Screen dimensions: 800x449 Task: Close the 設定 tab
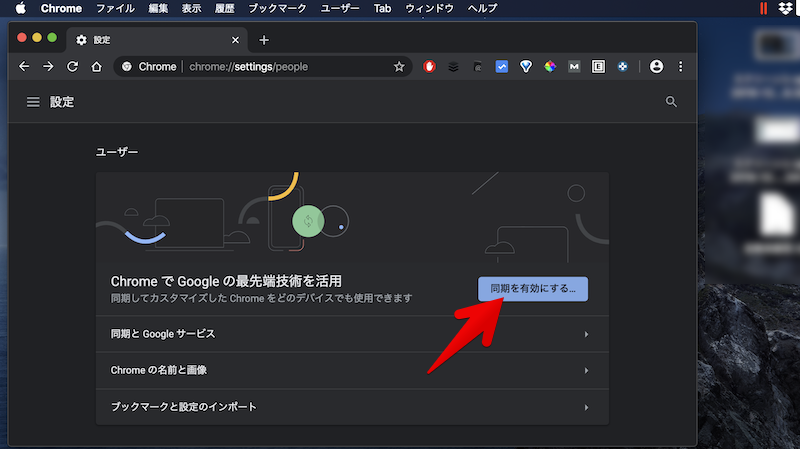pos(236,40)
